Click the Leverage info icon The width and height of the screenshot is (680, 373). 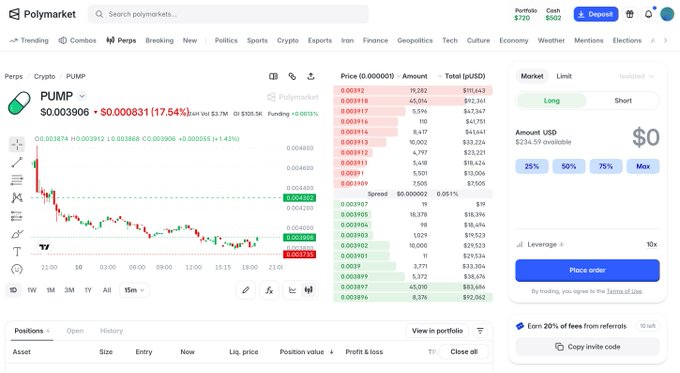[x=561, y=245]
